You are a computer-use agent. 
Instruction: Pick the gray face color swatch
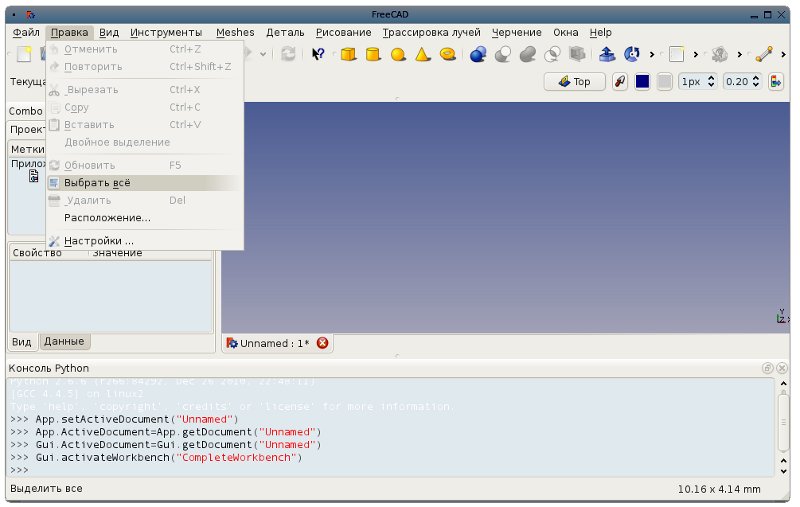(664, 82)
